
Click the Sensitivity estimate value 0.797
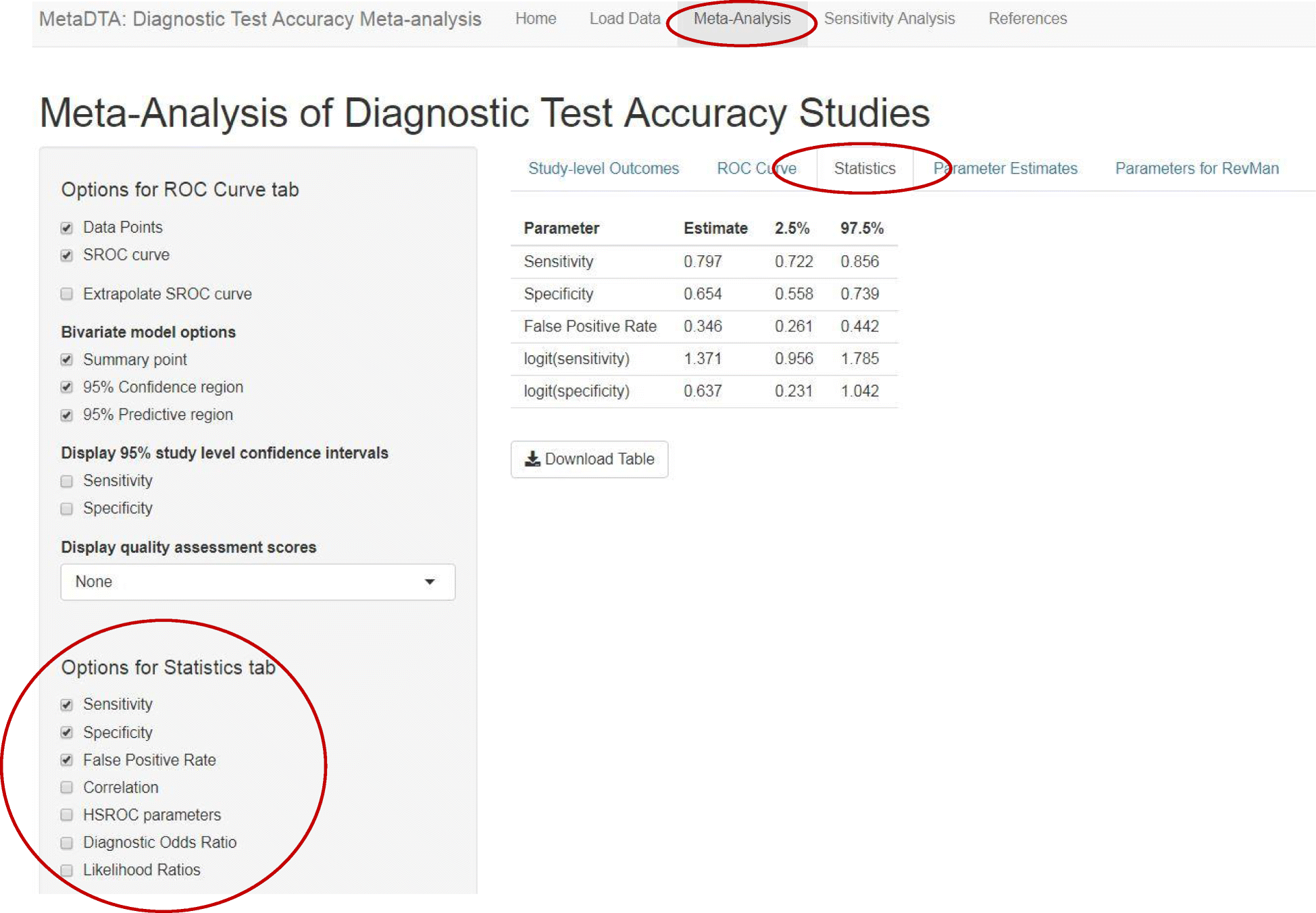point(703,261)
